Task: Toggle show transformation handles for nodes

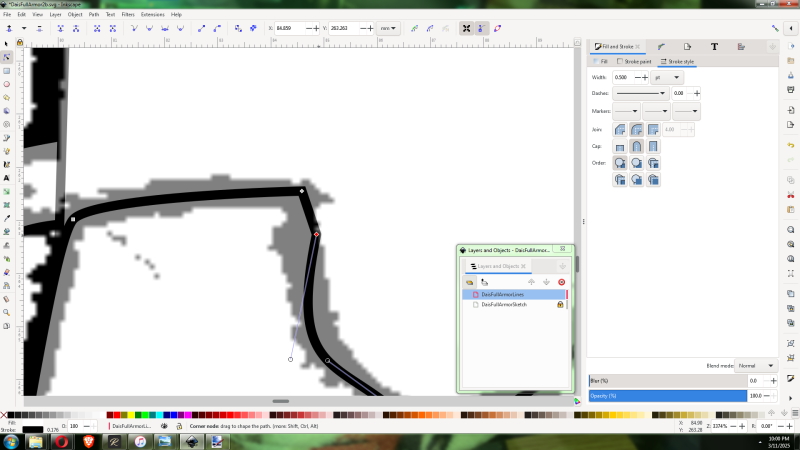Action: pos(467,29)
